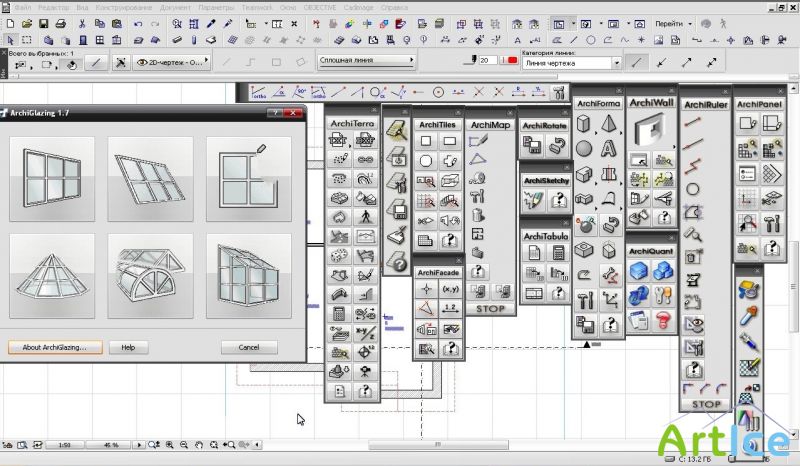Click the Help button in ArchiGlazing dialog
The height and width of the screenshot is (466, 800).
[128, 347]
